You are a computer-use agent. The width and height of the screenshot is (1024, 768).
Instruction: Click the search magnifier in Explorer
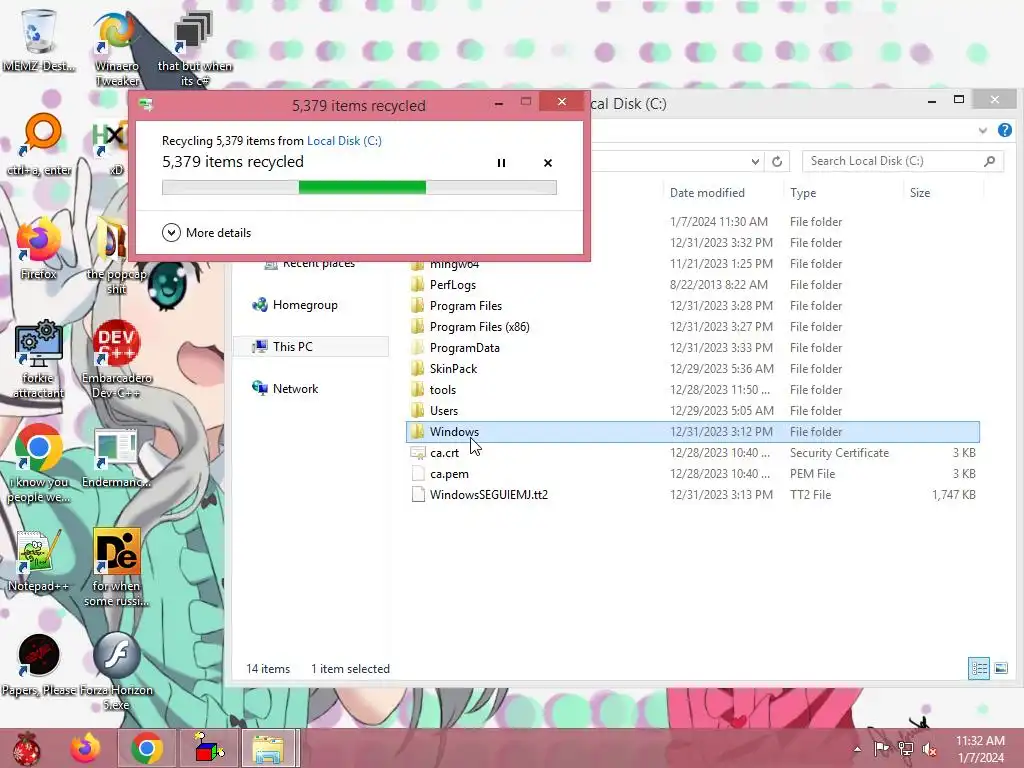[x=989, y=161]
